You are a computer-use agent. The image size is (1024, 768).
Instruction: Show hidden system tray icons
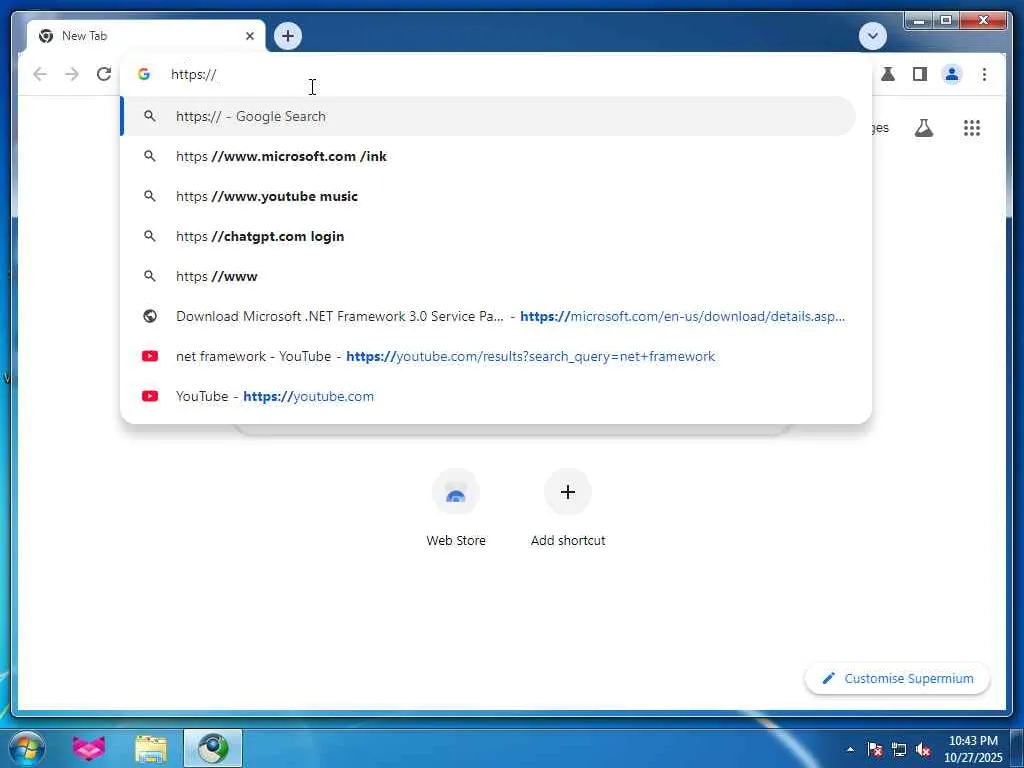coord(850,750)
